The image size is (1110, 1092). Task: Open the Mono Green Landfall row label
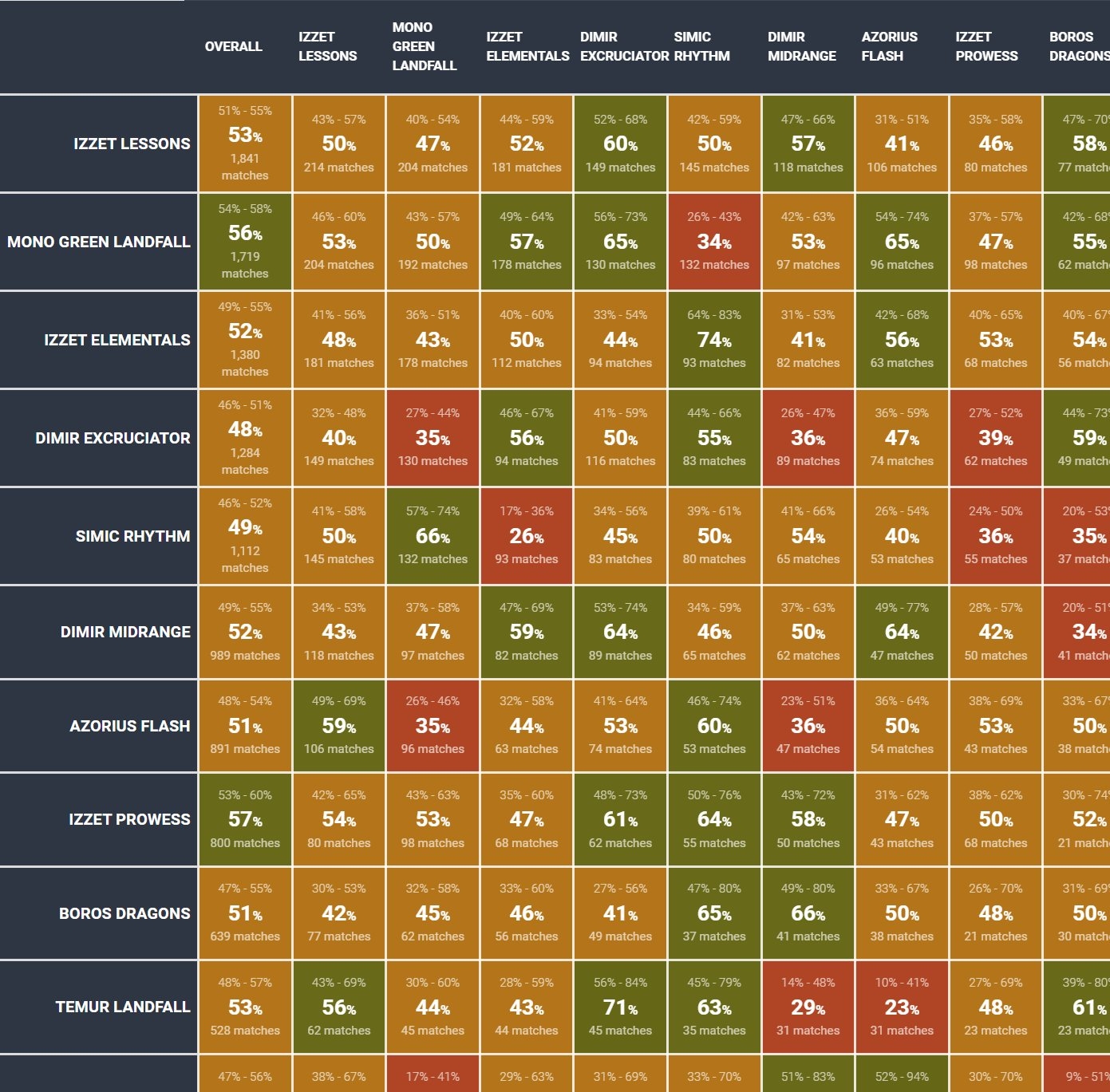pyautogui.click(x=99, y=242)
